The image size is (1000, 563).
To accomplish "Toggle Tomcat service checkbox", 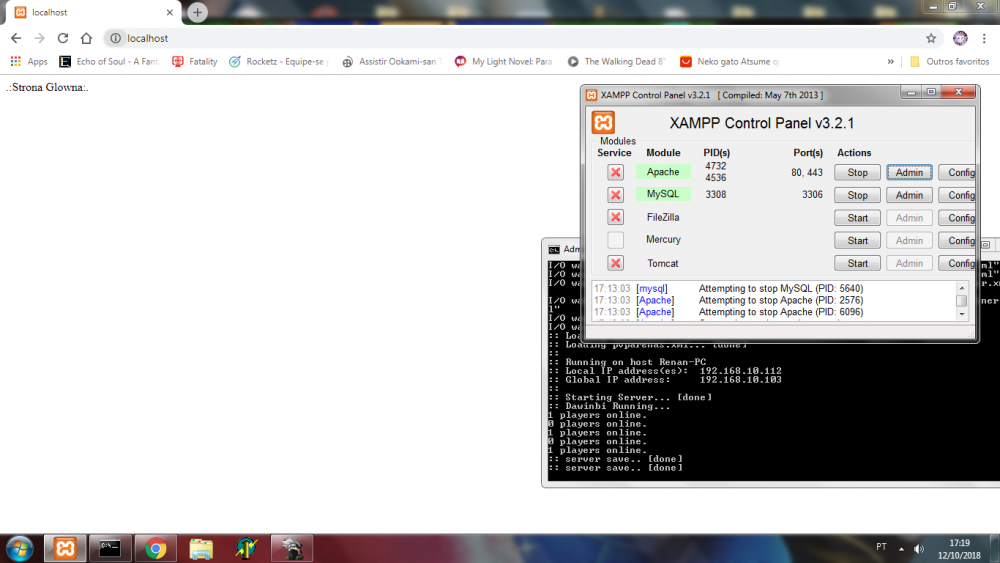I will tap(615, 263).
